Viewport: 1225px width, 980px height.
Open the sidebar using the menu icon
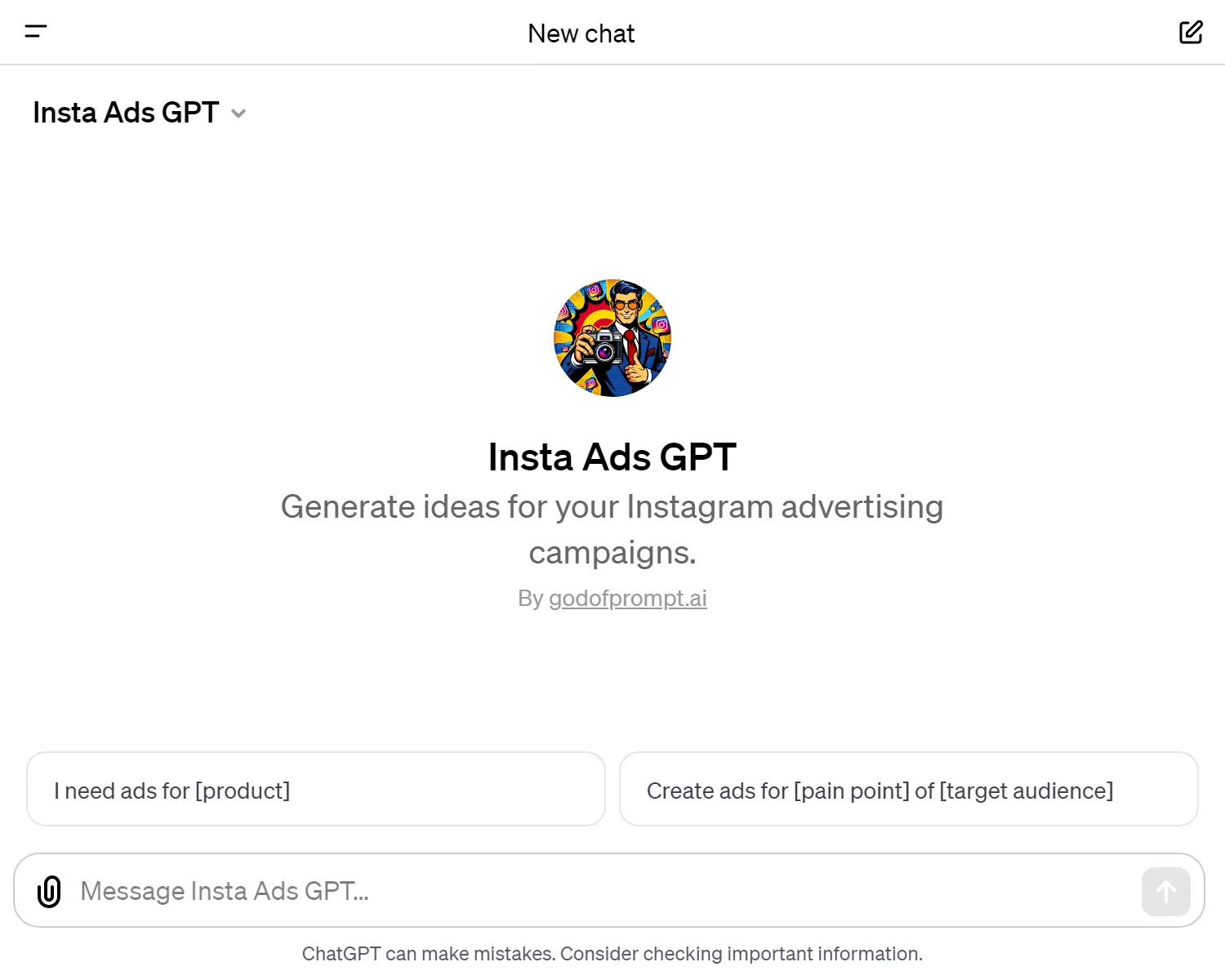(x=36, y=32)
